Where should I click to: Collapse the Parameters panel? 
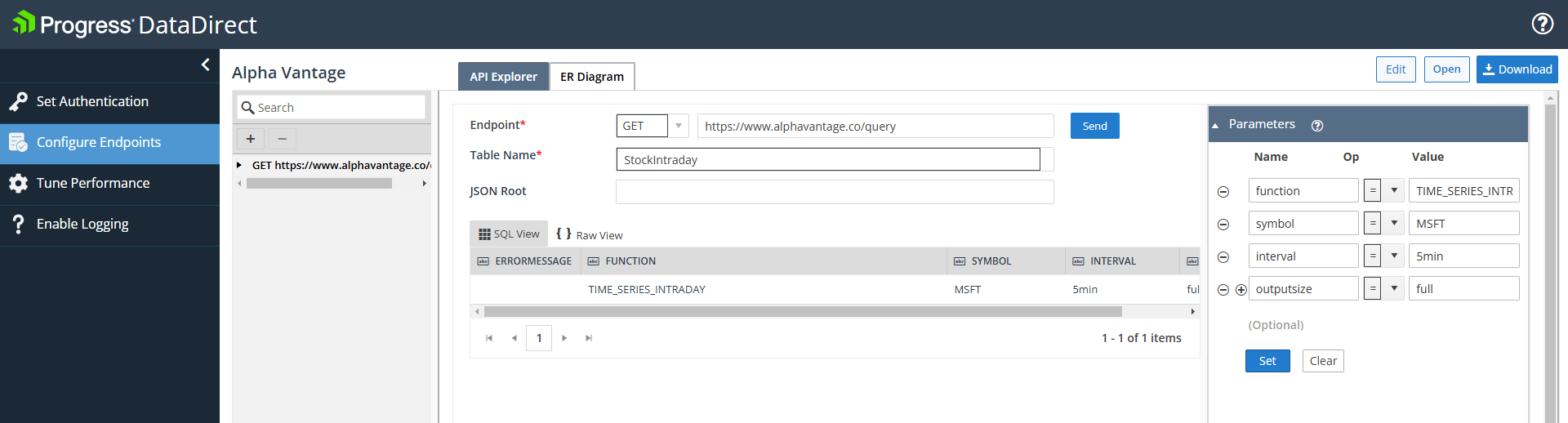click(1215, 125)
